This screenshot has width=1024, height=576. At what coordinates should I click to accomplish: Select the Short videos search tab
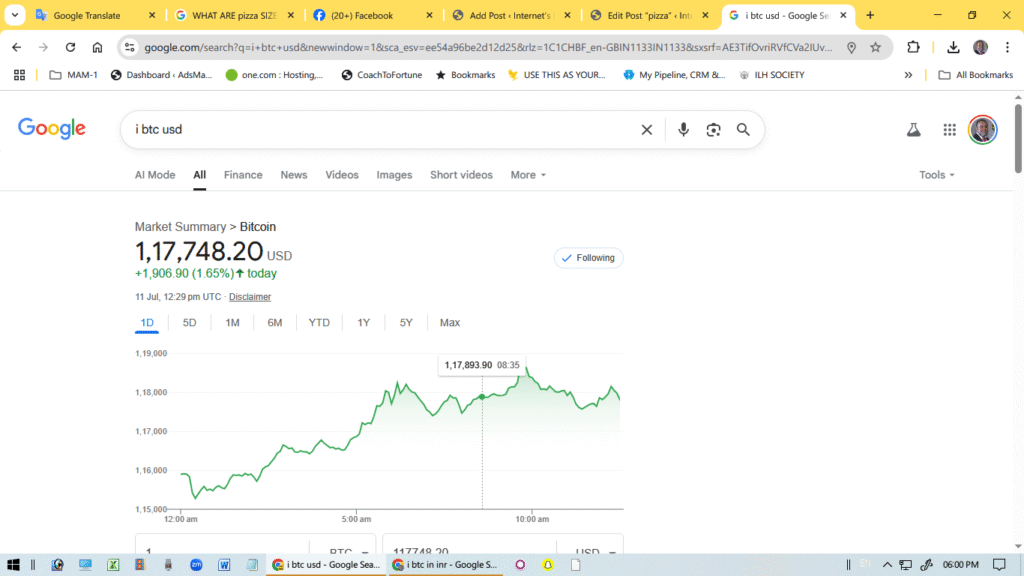point(461,175)
